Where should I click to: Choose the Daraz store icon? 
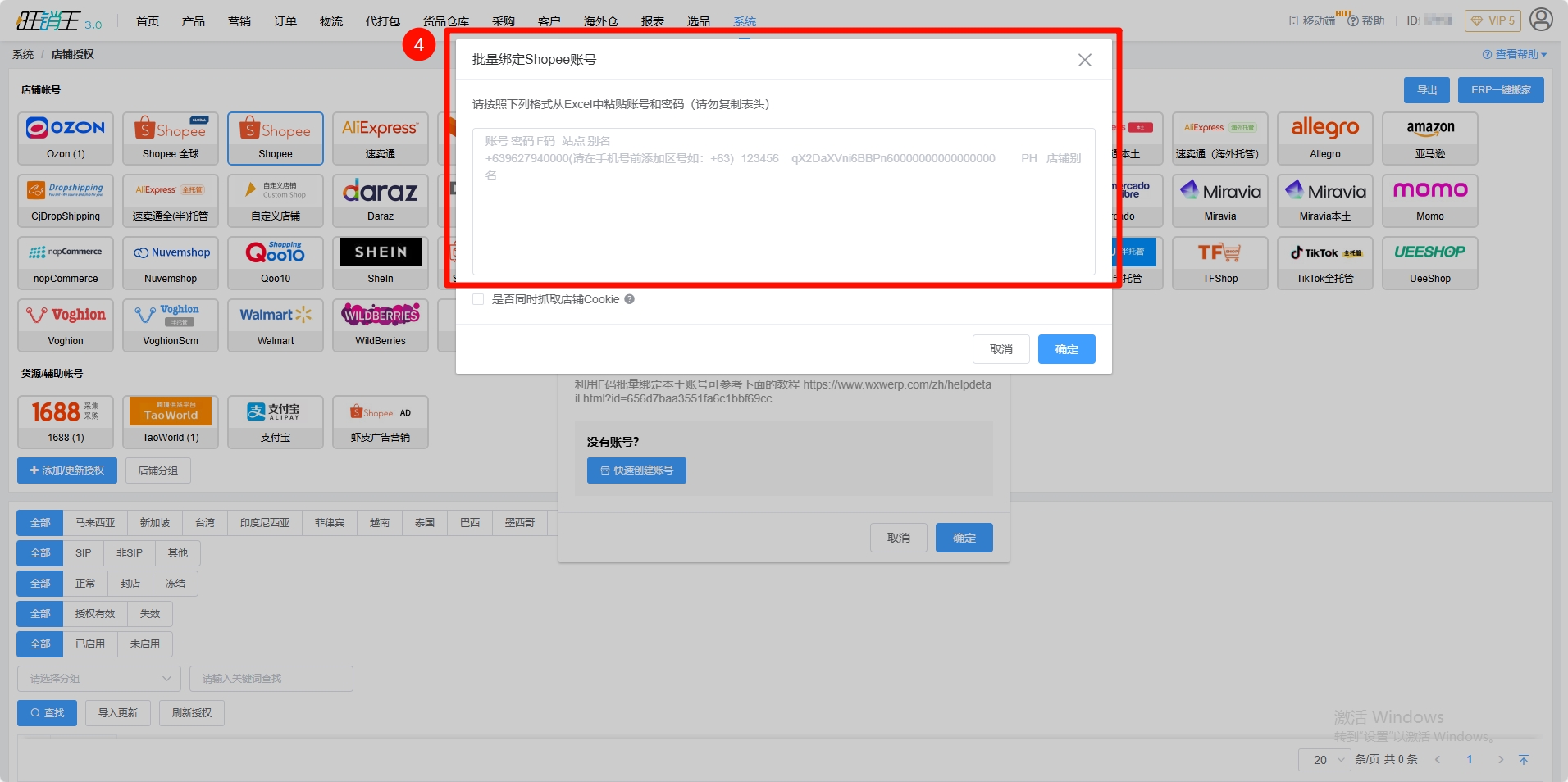[x=380, y=200]
